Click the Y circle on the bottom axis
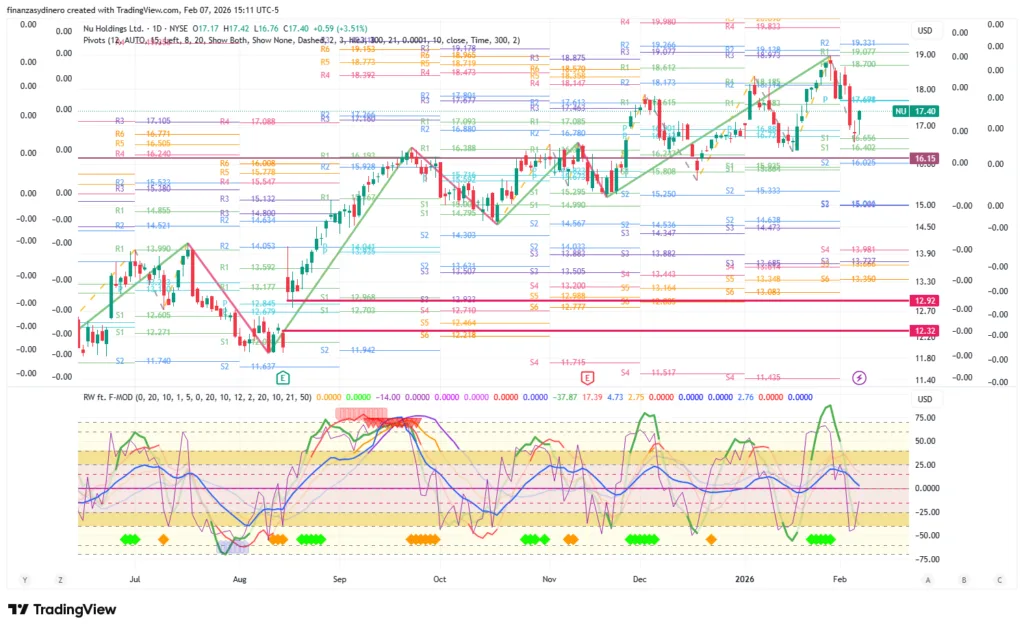 point(26,579)
